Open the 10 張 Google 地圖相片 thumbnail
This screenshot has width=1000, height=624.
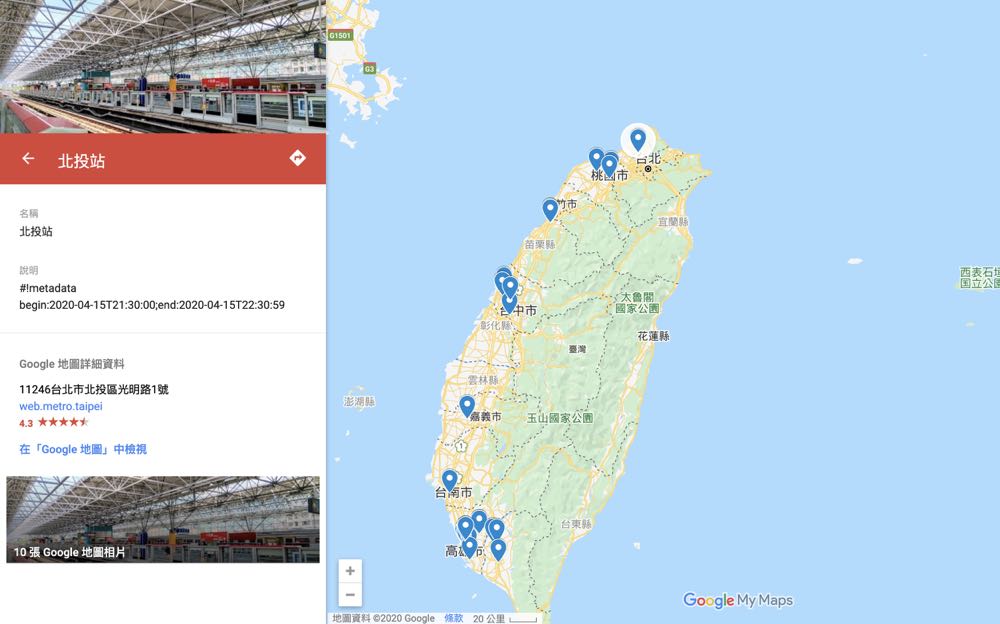click(163, 519)
